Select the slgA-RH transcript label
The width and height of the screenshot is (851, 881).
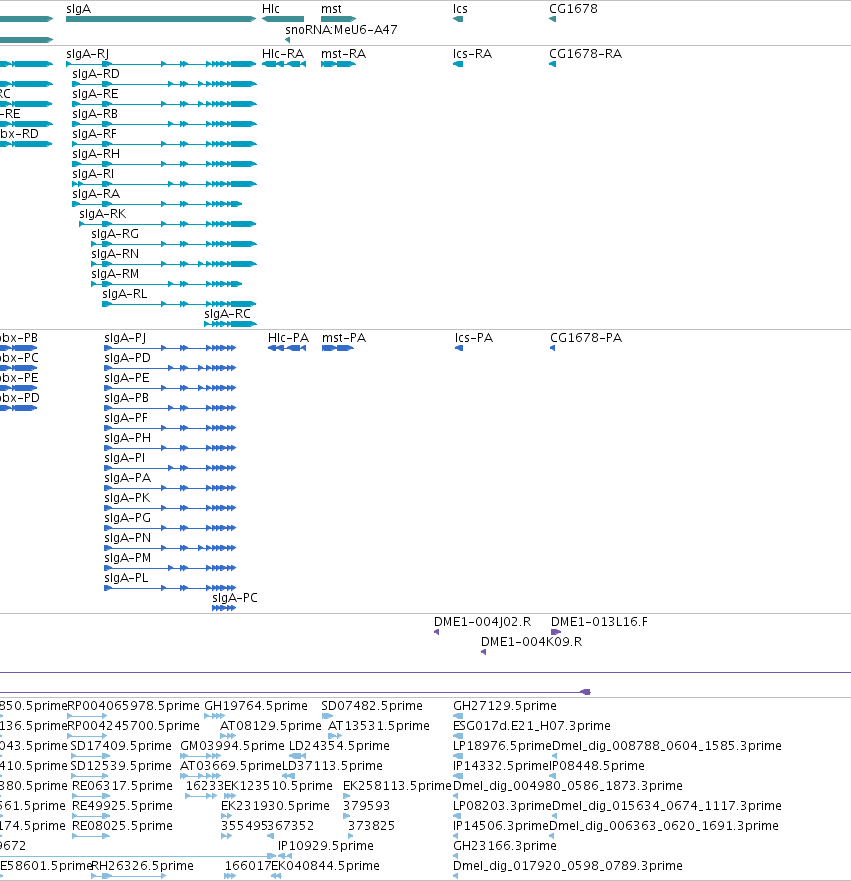(96, 154)
